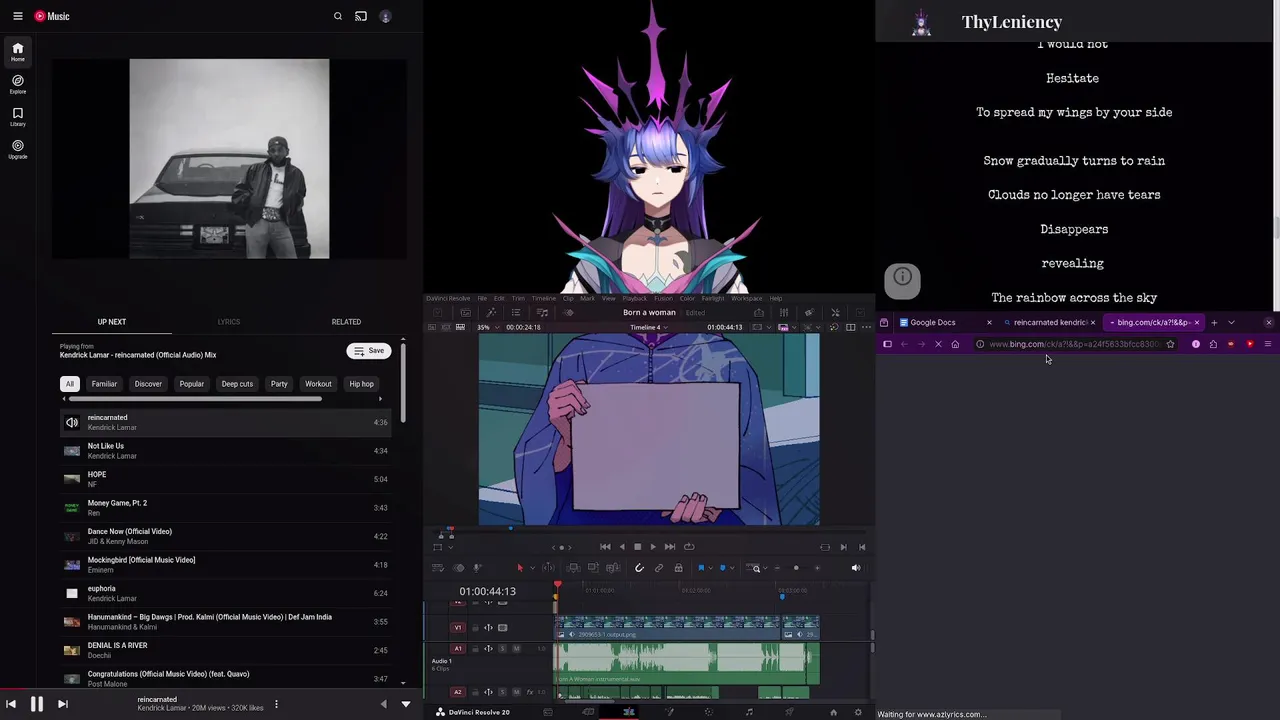Open the Fairlight page music note icon
Viewport: 1280px width, 720px height.
749,712
